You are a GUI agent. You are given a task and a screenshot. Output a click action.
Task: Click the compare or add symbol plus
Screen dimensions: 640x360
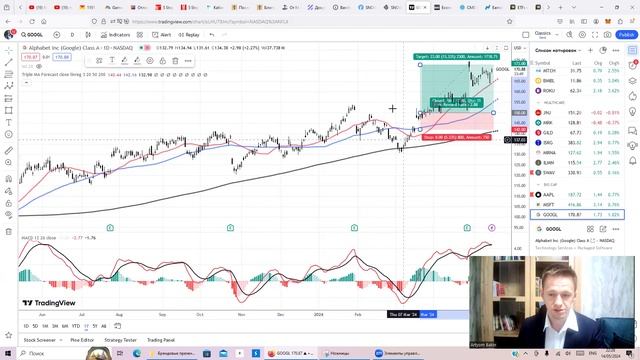pyautogui.click(x=57, y=35)
